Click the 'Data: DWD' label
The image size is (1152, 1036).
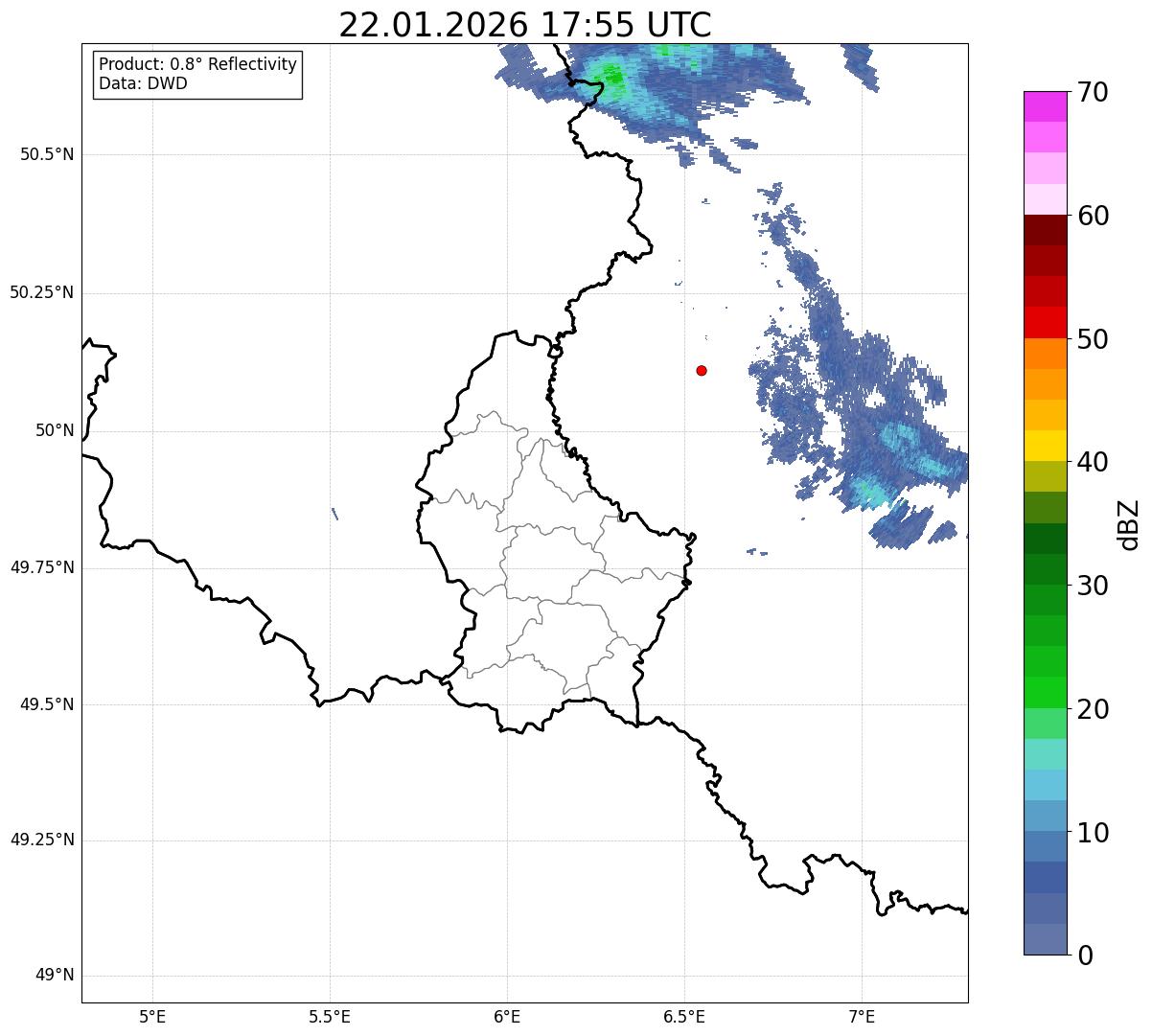[x=143, y=83]
